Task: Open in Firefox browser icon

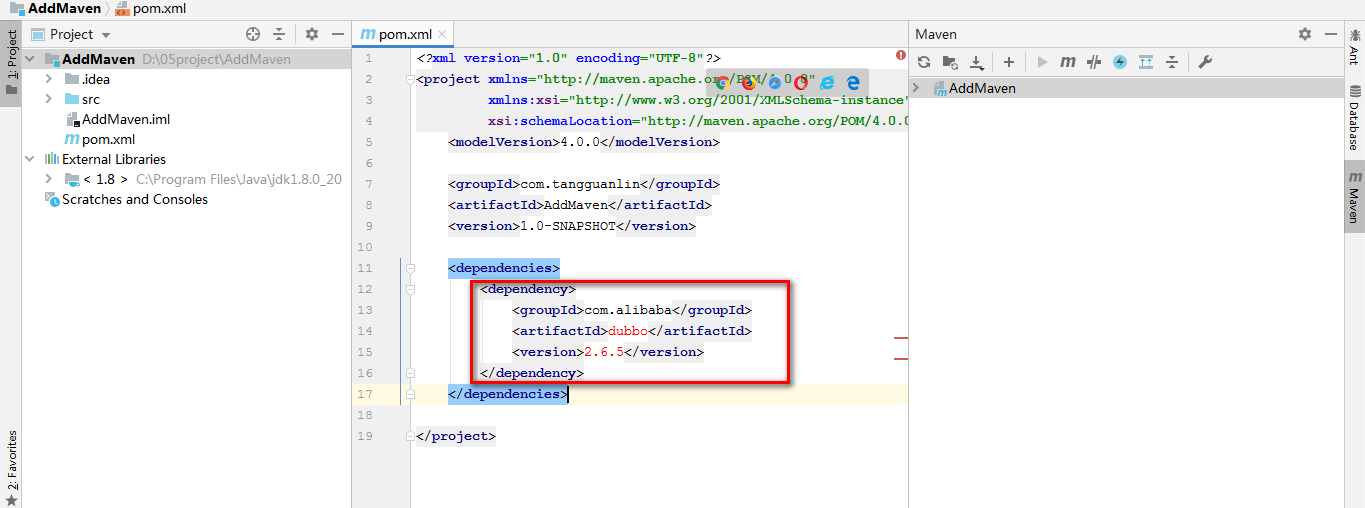Action: coord(748,83)
